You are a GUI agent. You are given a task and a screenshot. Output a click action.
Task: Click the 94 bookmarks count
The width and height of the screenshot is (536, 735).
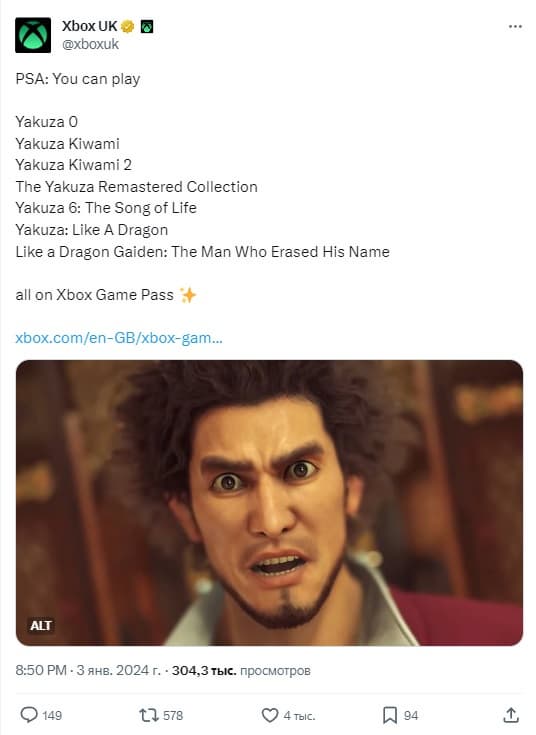(x=411, y=715)
